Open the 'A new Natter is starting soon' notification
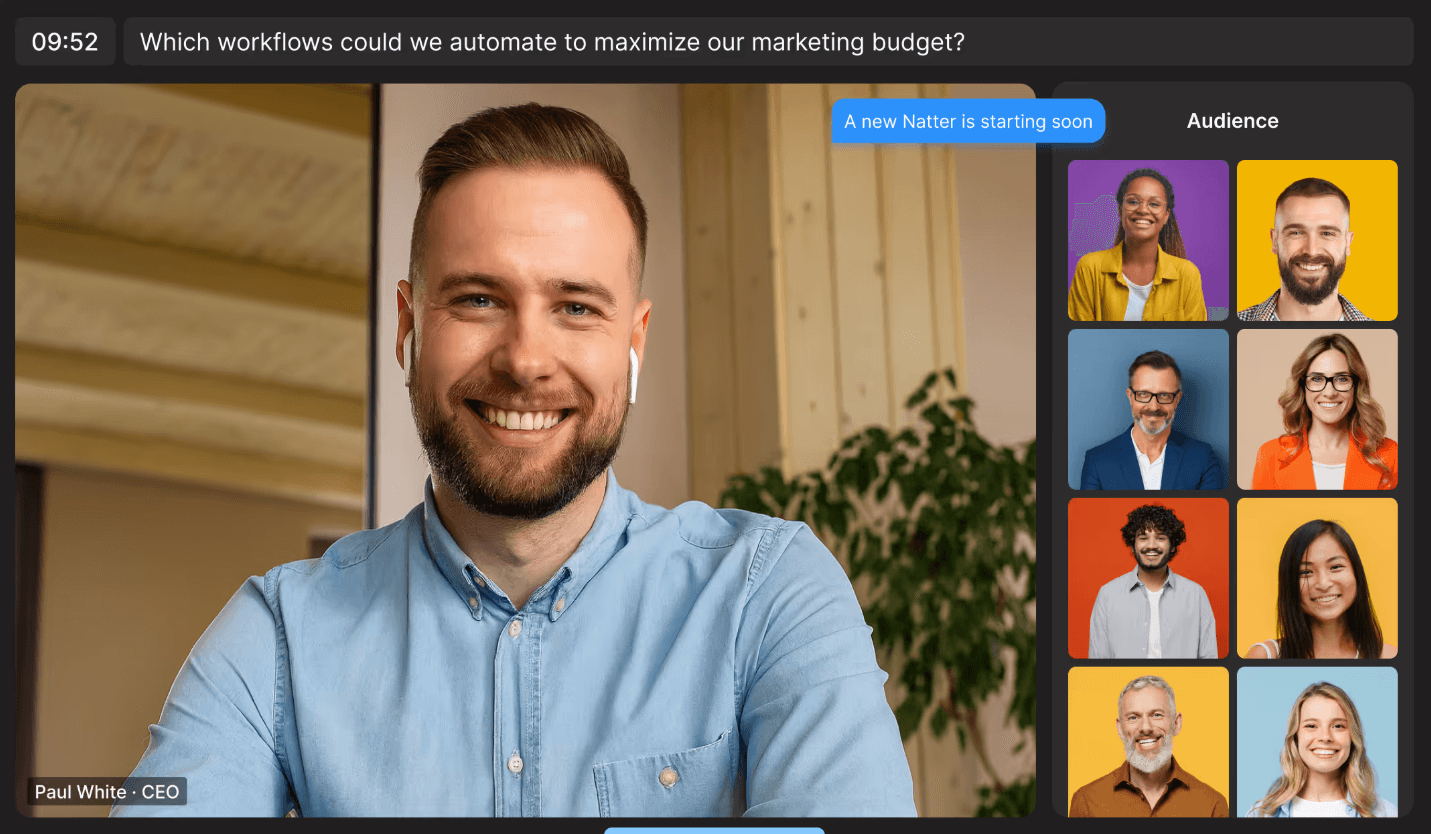Image resolution: width=1431 pixels, height=834 pixels. [967, 121]
